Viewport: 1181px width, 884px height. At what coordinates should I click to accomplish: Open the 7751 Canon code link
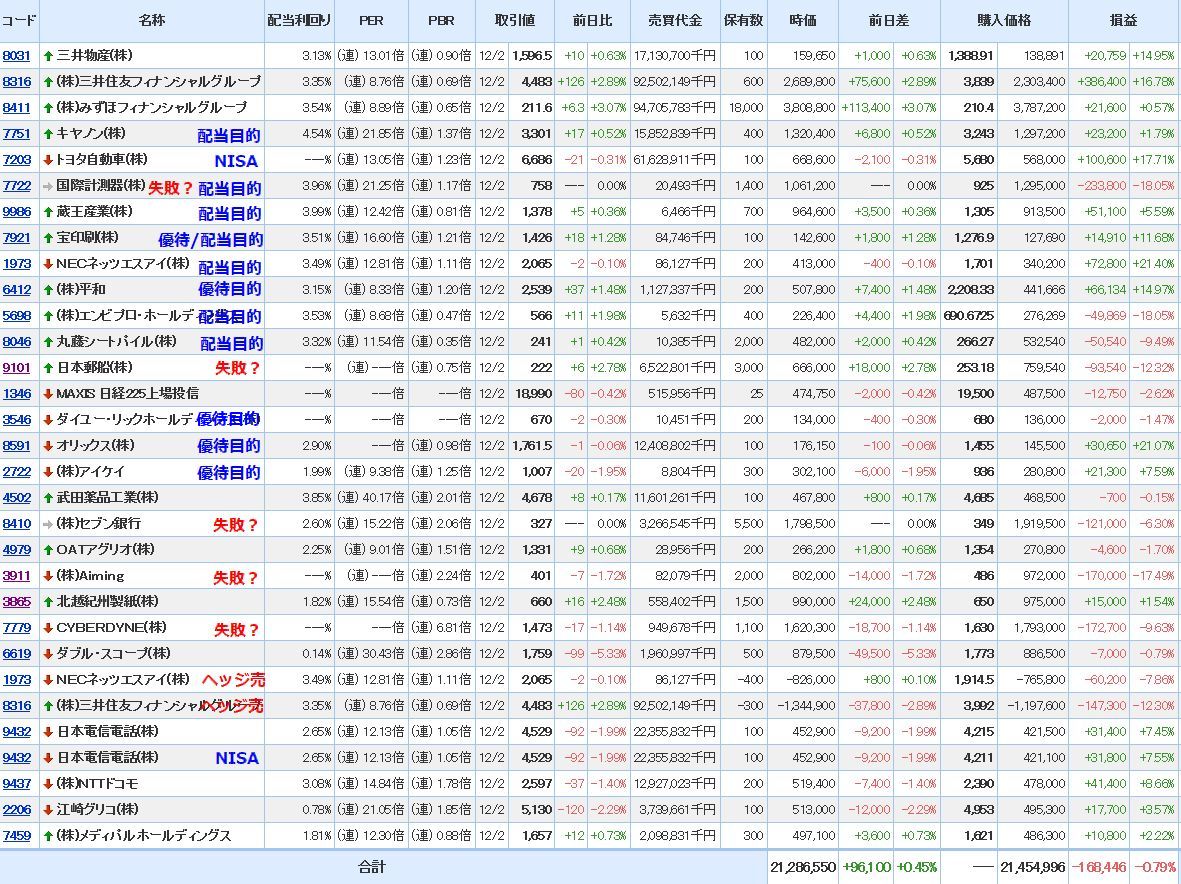(x=17, y=134)
